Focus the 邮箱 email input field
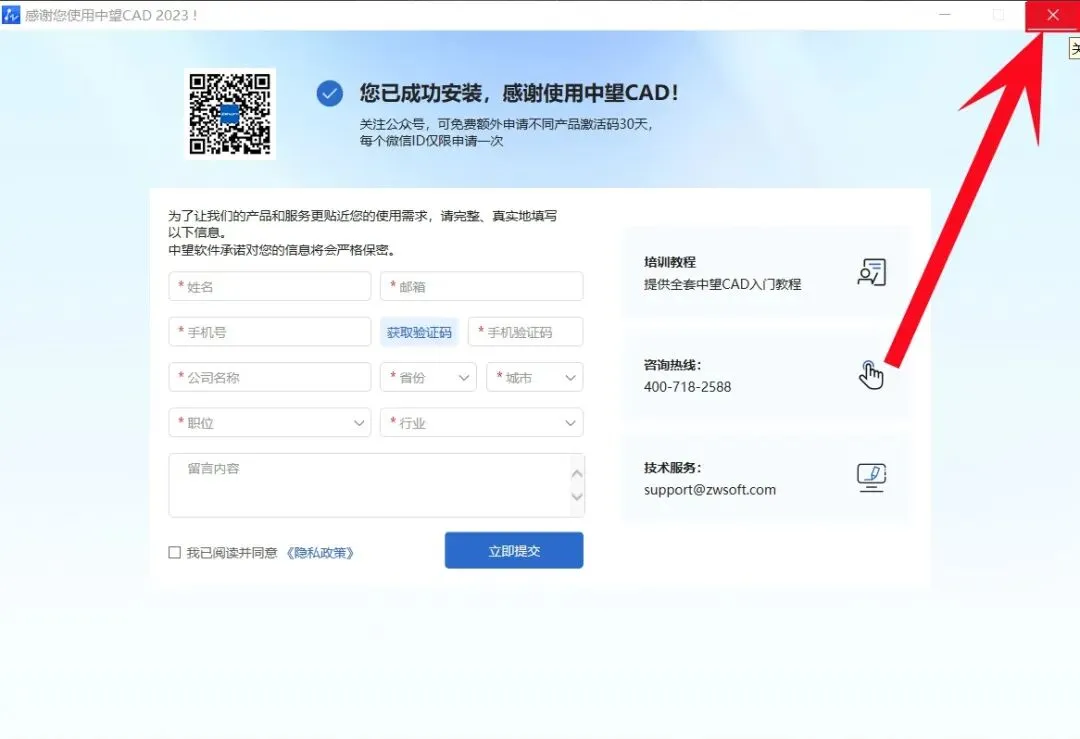 point(481,287)
